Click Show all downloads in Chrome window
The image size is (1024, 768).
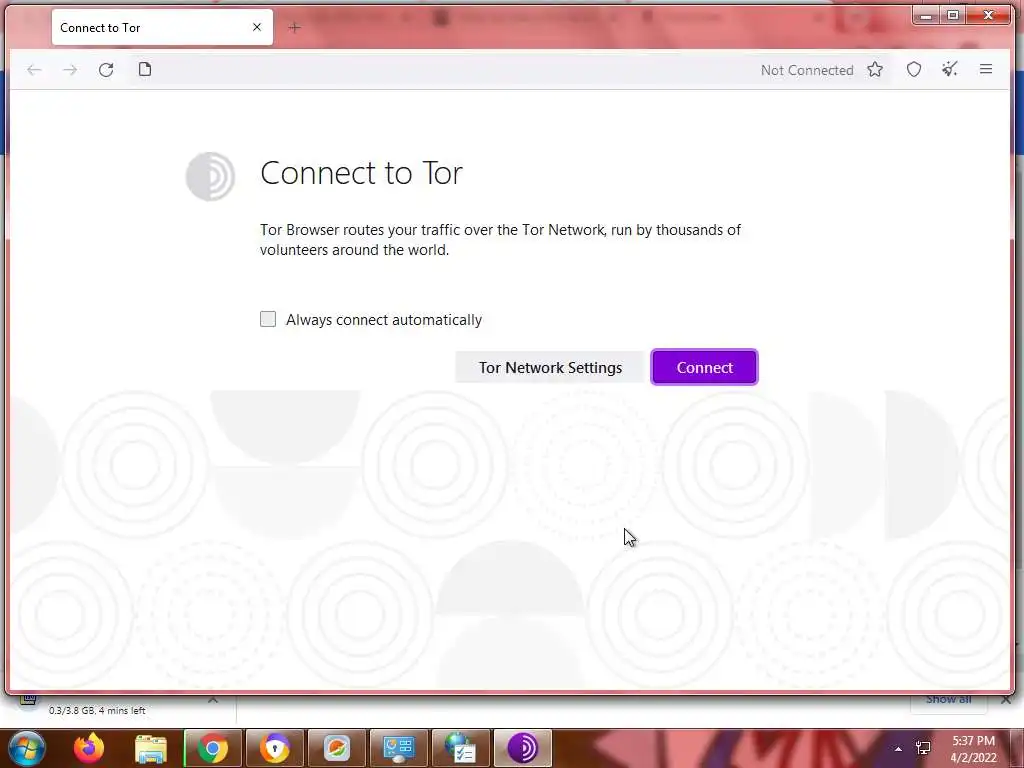click(x=948, y=699)
